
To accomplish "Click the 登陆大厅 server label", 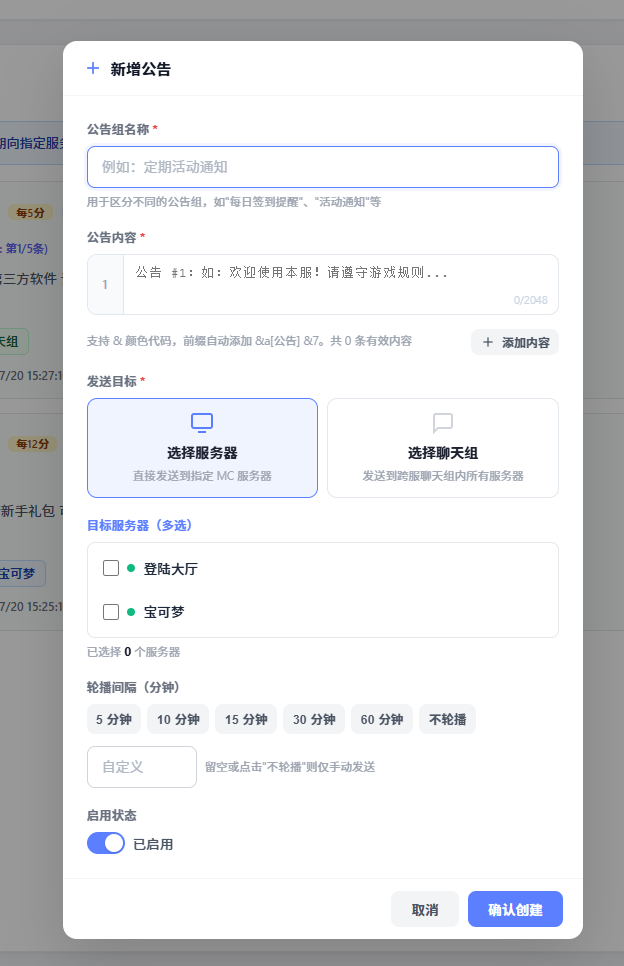I will [171, 569].
